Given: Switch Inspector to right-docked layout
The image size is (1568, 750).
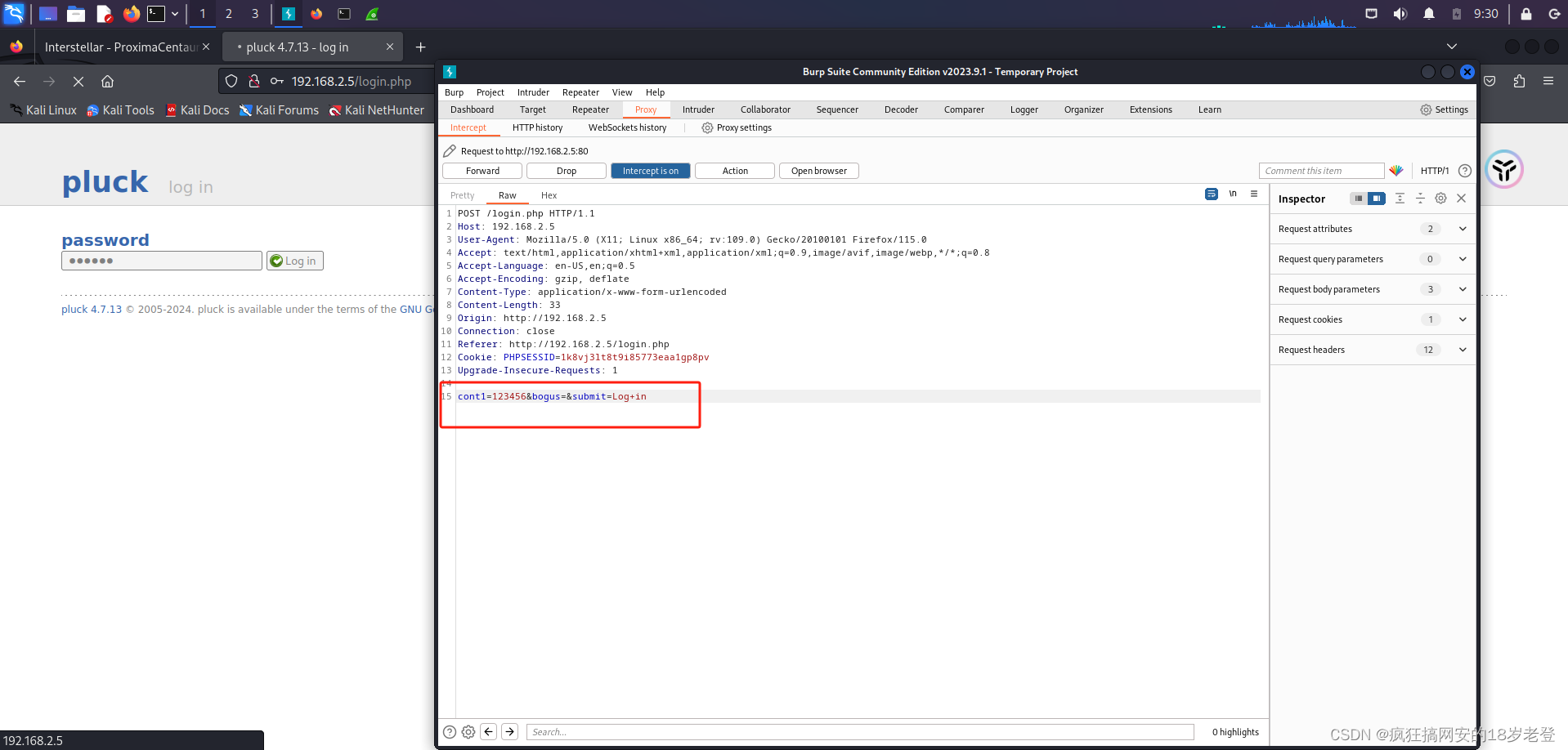Looking at the screenshot, I should pos(1377,199).
